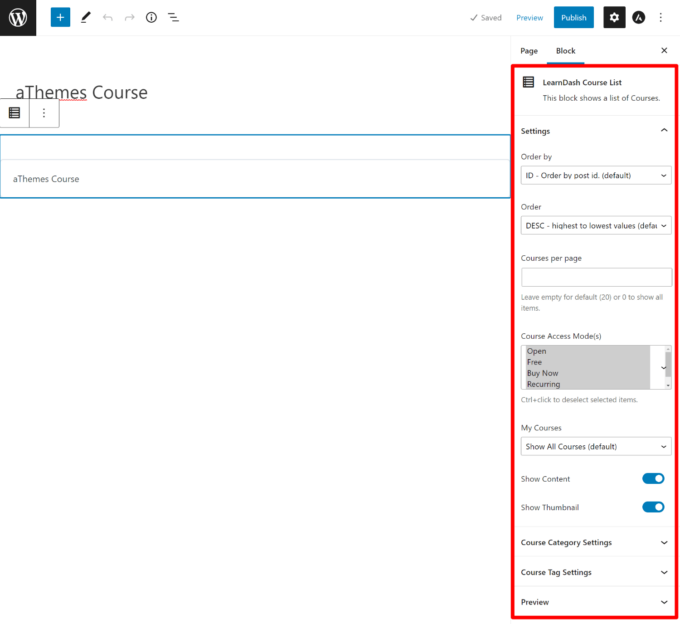Switch to the Page tab
The height and width of the screenshot is (624, 680).
529,51
